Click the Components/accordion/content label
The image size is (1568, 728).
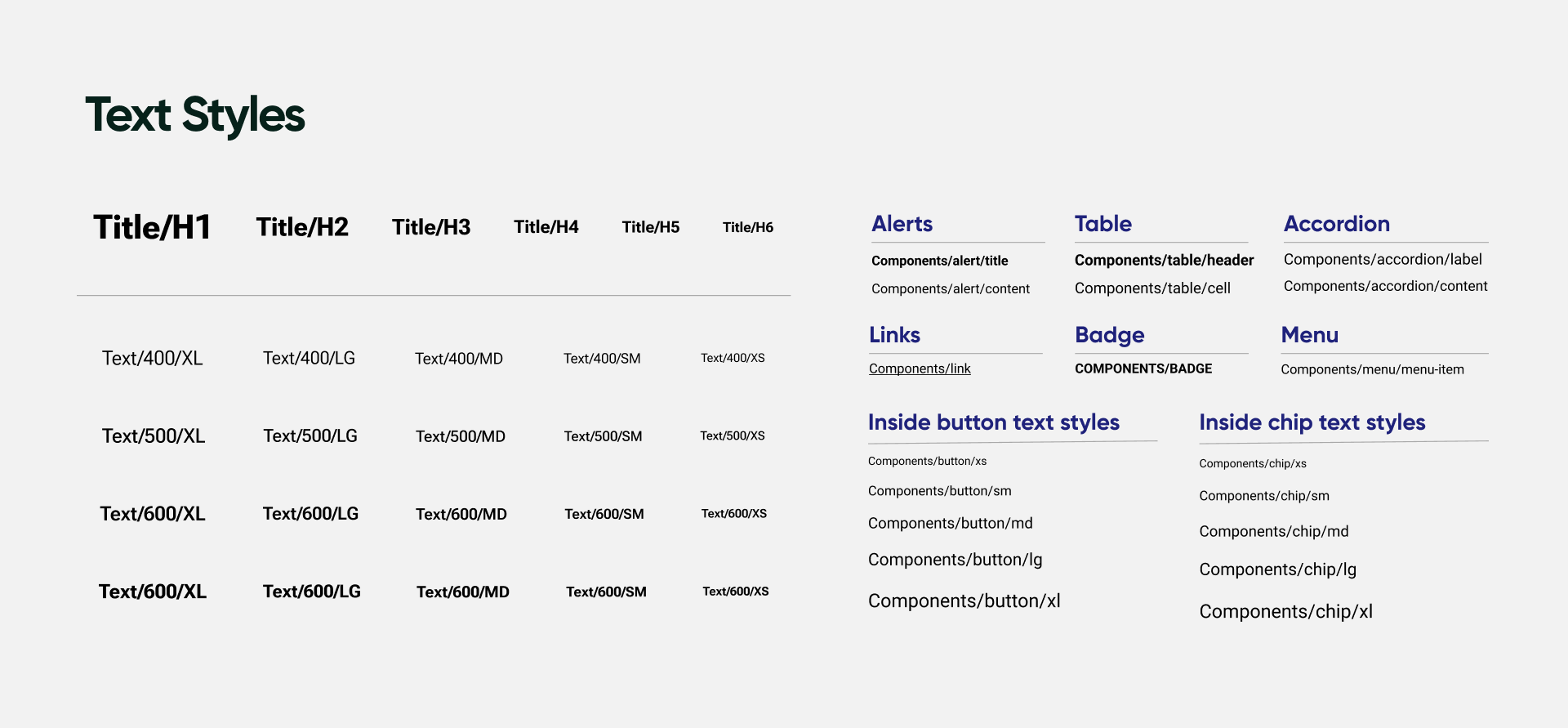point(1385,286)
